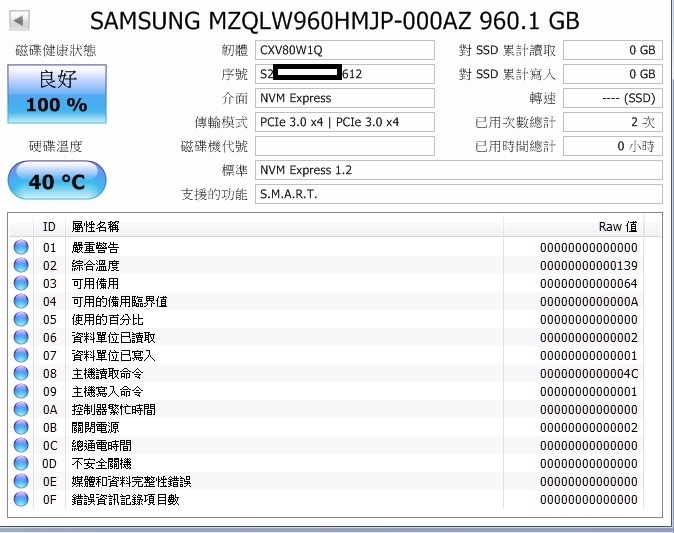Image resolution: width=674 pixels, height=533 pixels.
Task: Select the 不安全關機 attribute name
Action: 101,464
